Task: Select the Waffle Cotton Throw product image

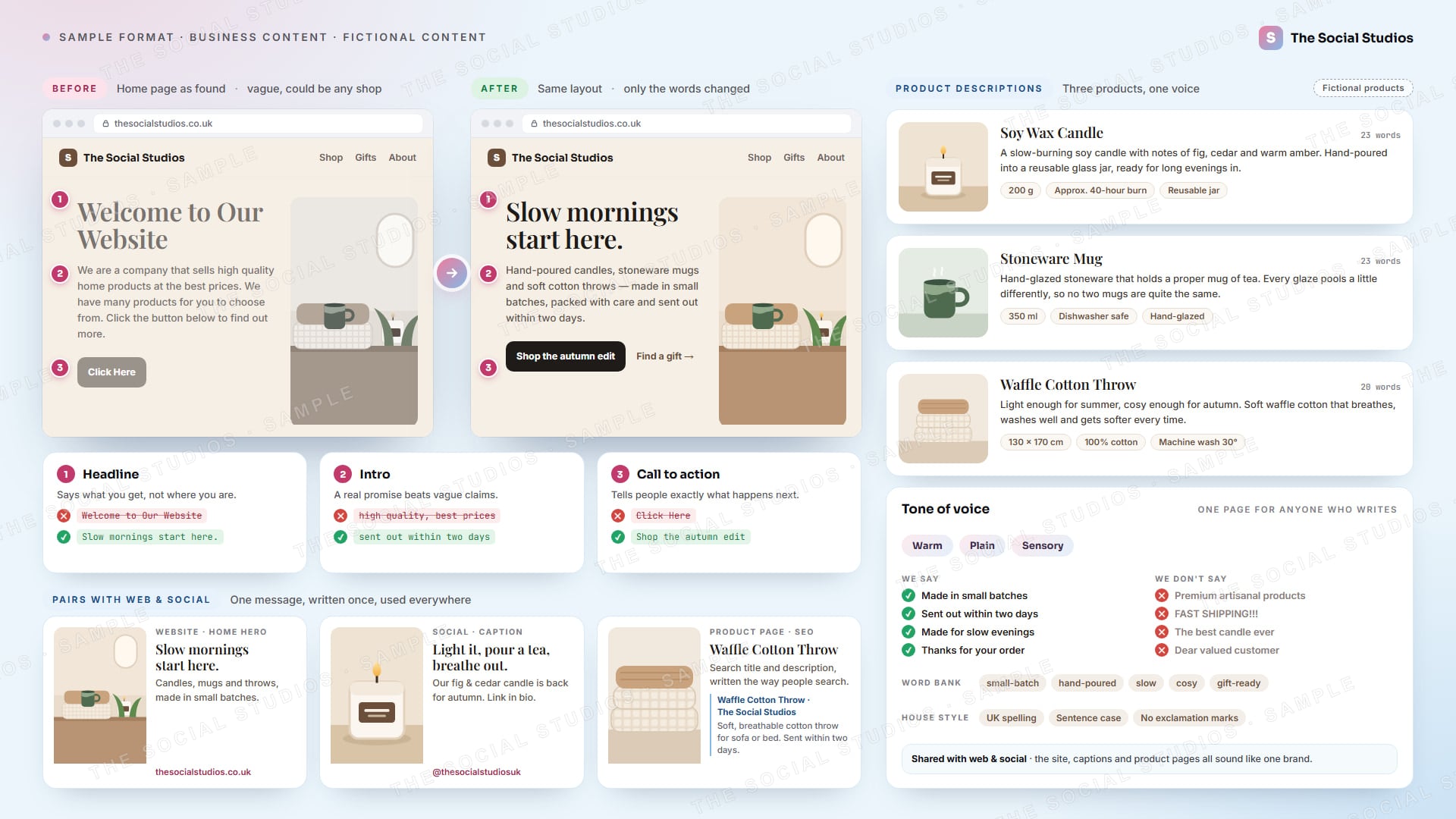Action: pyautogui.click(x=943, y=419)
